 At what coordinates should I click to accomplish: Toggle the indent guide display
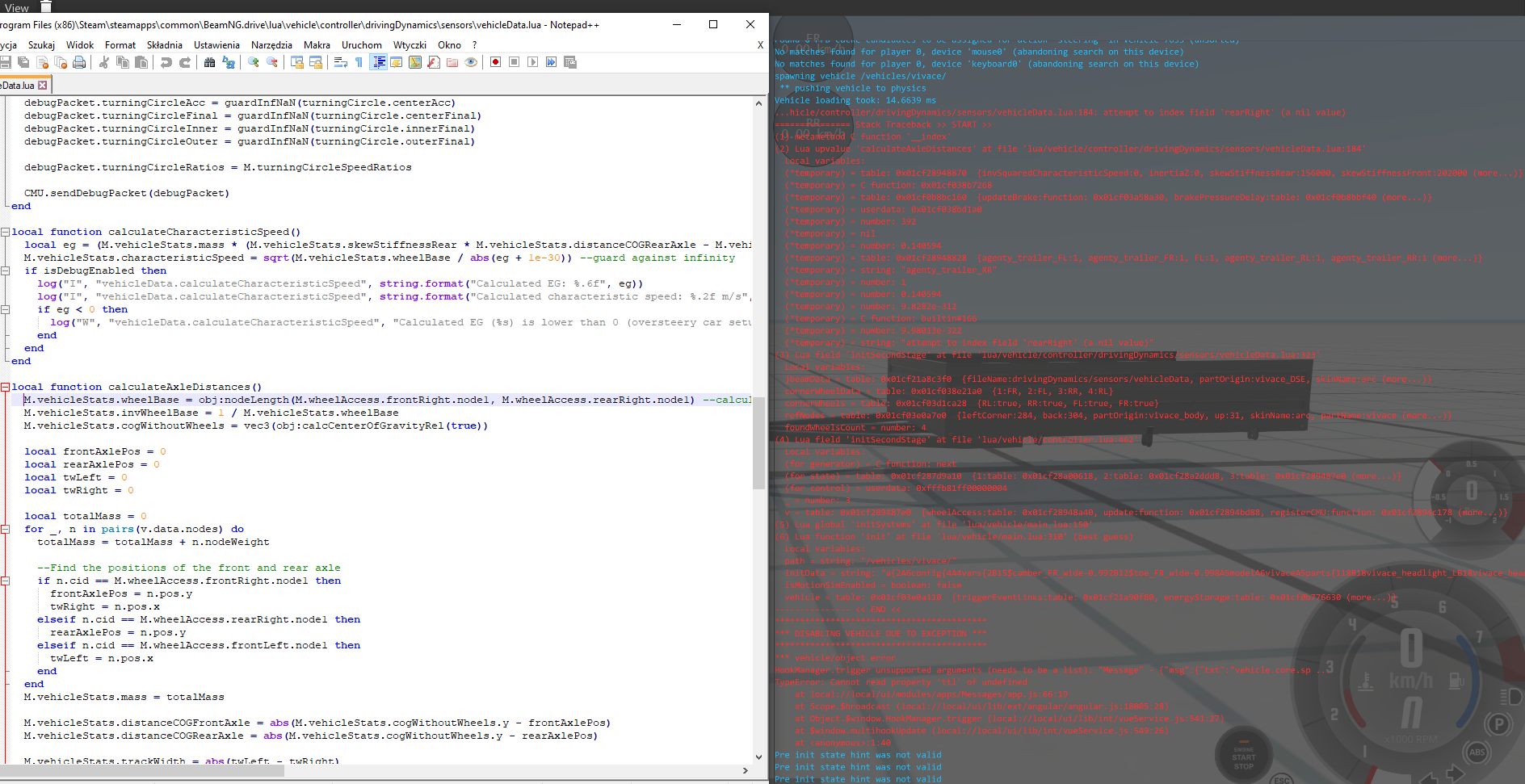(378, 62)
